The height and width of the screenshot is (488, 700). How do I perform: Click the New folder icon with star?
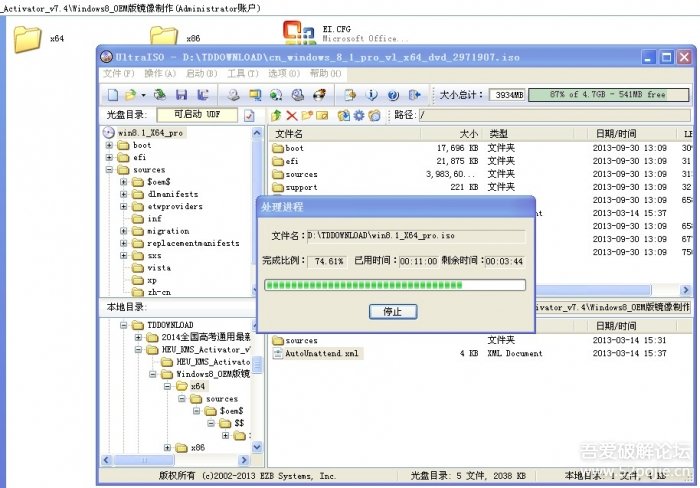(307, 116)
